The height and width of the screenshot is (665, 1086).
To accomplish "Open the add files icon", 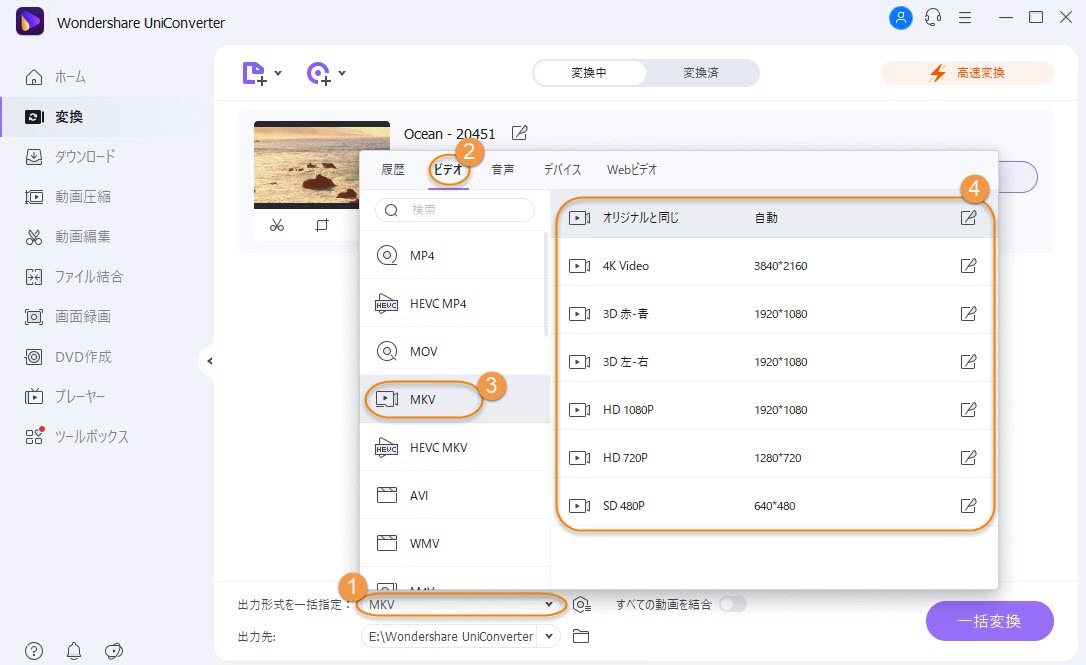I will tap(254, 73).
